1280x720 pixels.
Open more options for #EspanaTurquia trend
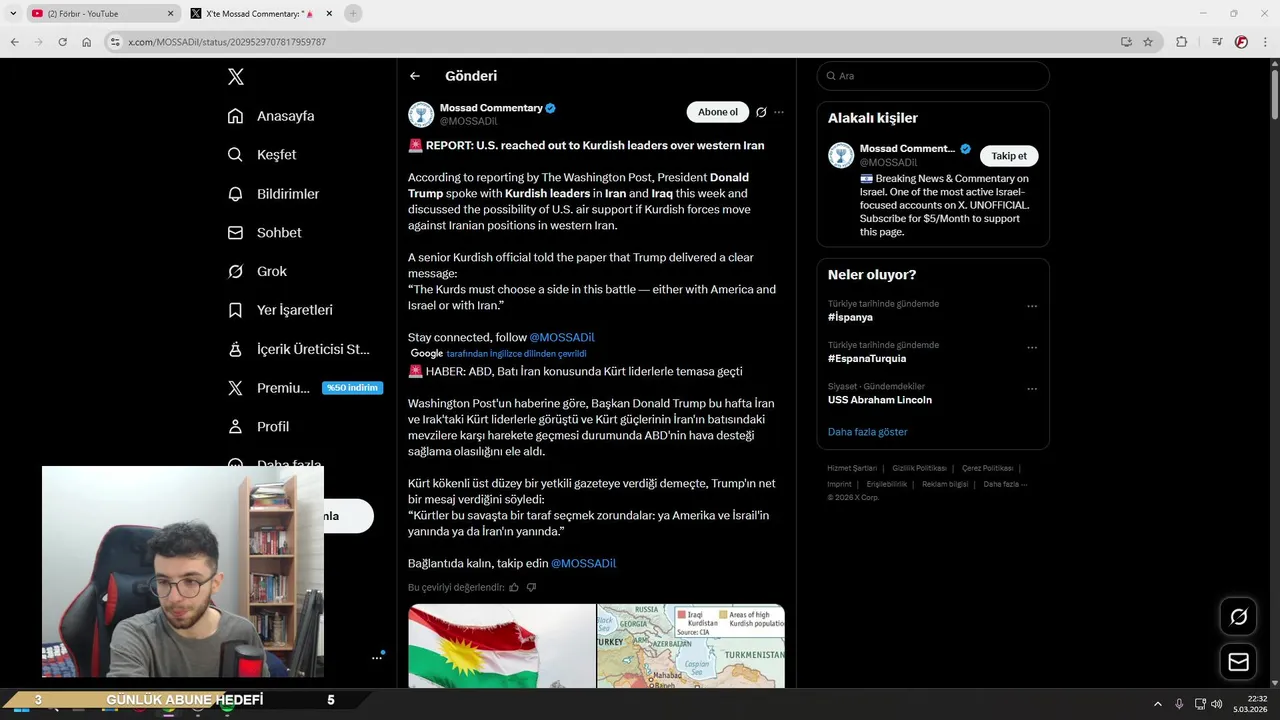click(1032, 347)
